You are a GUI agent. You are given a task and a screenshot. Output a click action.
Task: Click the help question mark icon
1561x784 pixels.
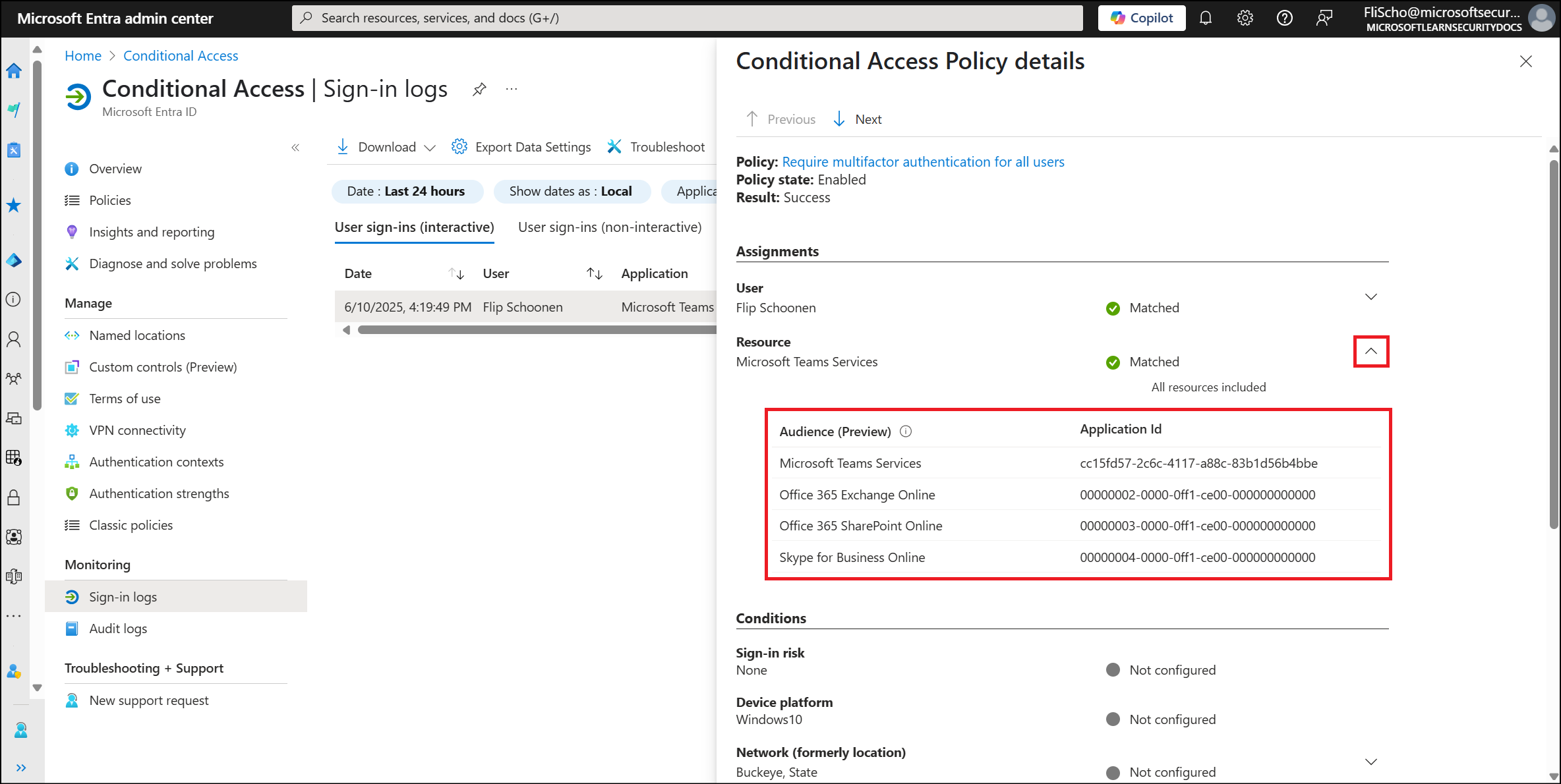click(1284, 18)
